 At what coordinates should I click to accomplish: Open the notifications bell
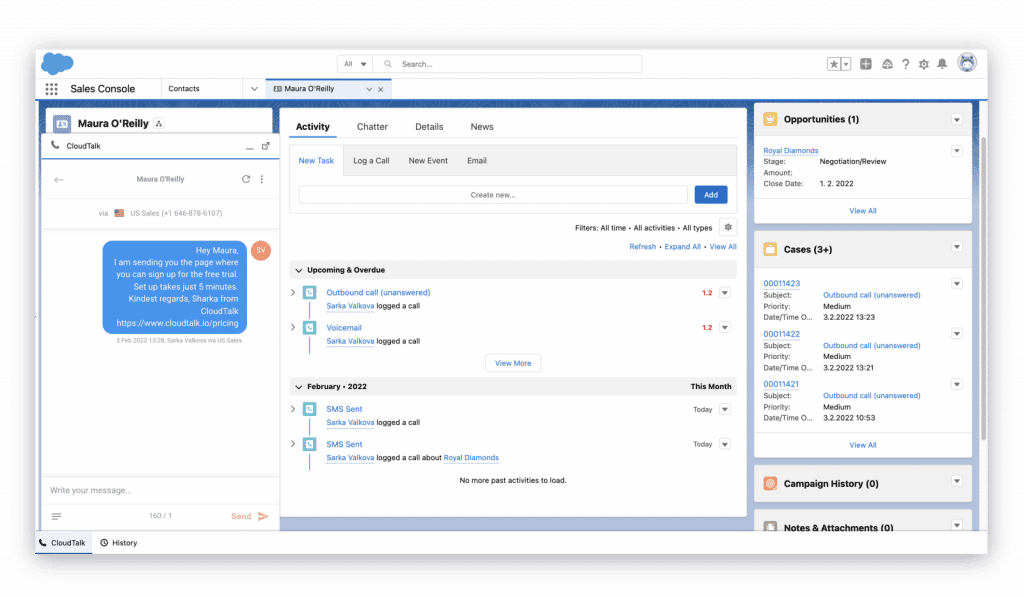point(942,64)
